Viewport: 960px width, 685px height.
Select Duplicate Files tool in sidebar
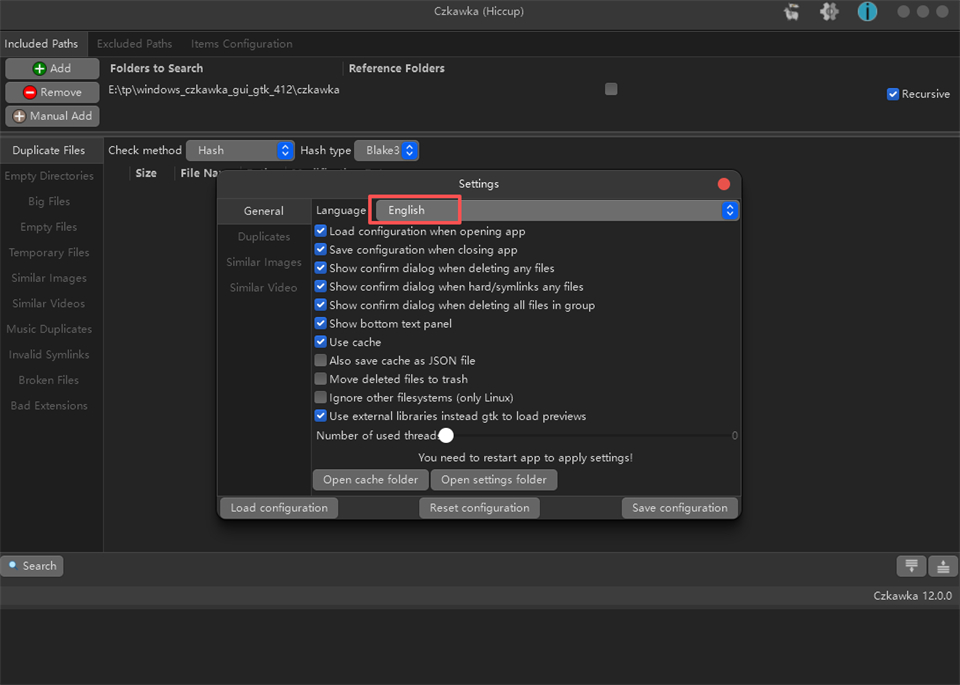[49, 151]
